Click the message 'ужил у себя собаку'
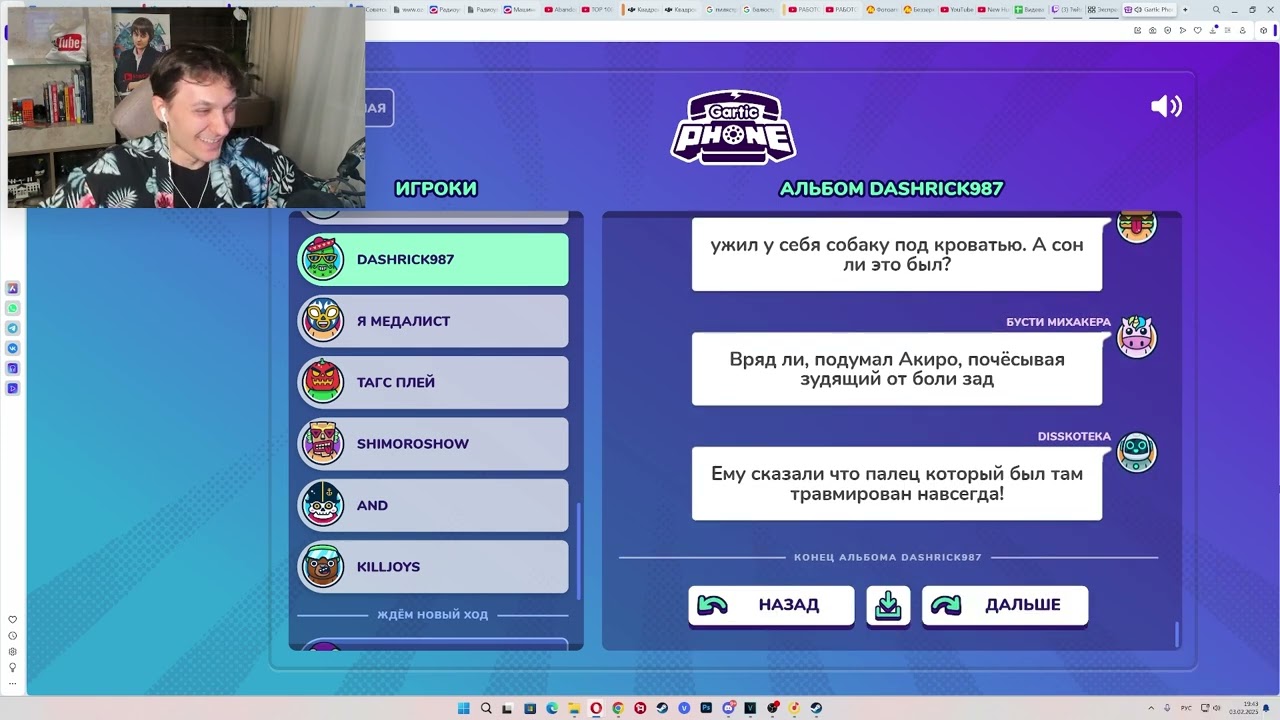Viewport: 1280px width, 720px height. (x=897, y=254)
